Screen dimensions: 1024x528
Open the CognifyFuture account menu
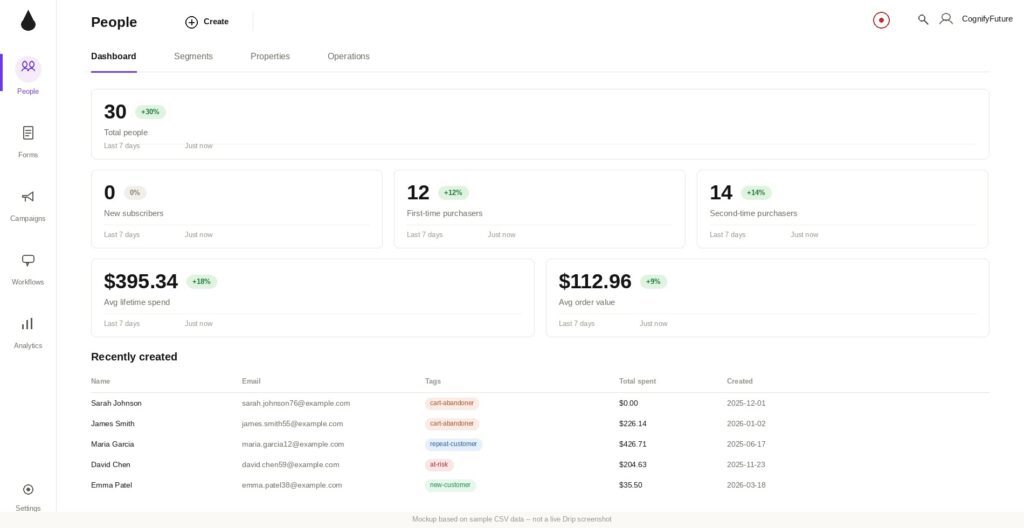tap(976, 20)
